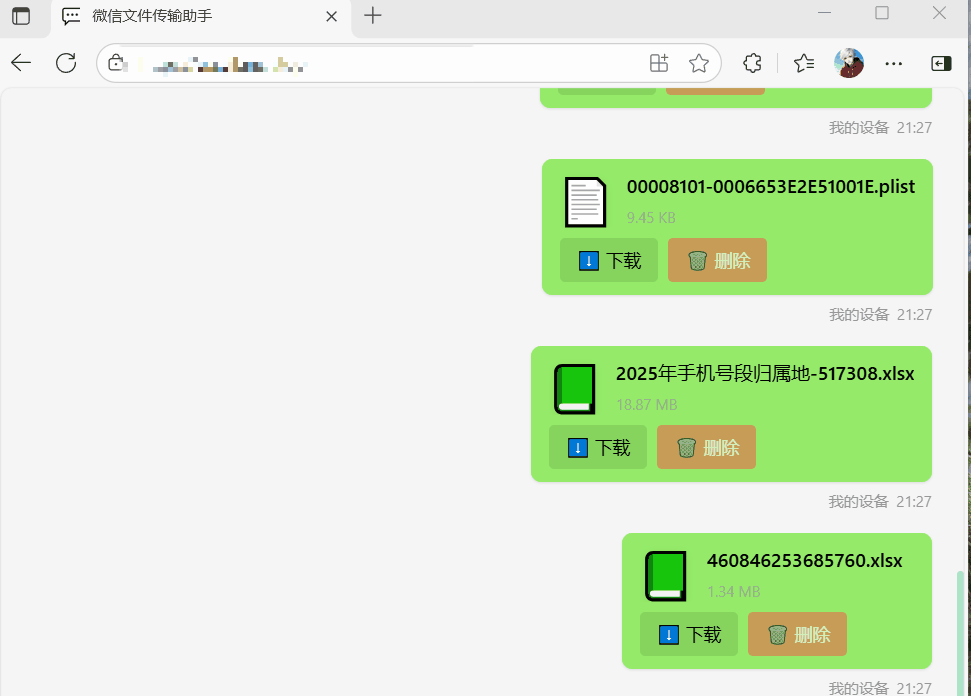
Task: Click the green book icon for 2025年手机号段归属地 file
Action: pos(574,389)
